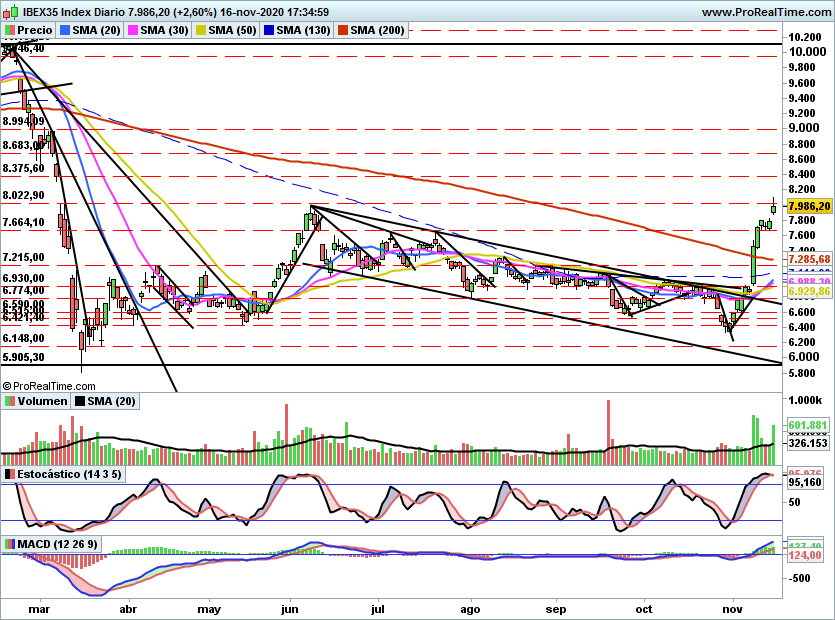Click the current price tag 7.986,20
835x620 pixels.
click(x=809, y=206)
